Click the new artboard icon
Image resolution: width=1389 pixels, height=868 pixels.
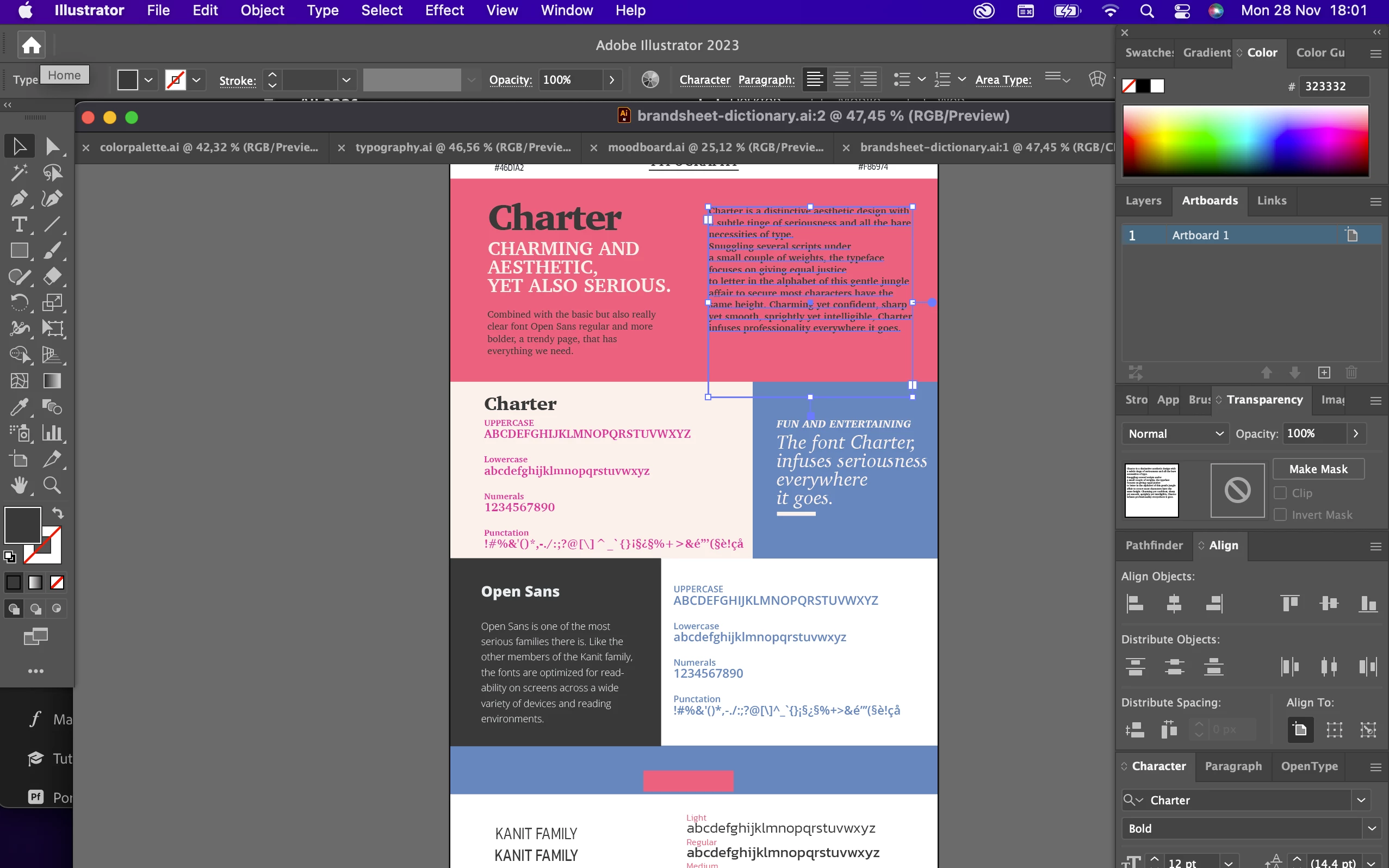(x=1324, y=373)
